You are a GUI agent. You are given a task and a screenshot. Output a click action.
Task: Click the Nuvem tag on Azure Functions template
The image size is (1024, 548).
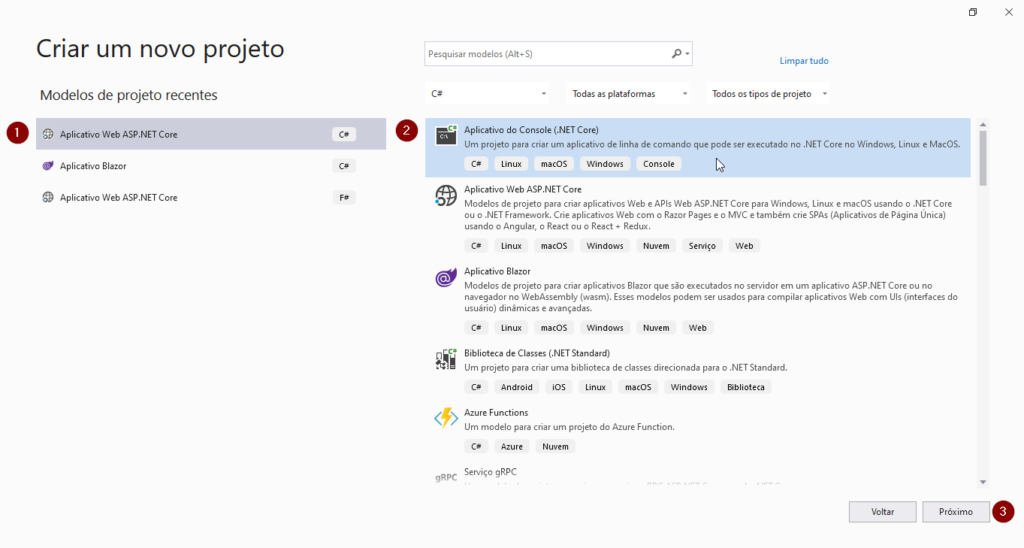555,447
